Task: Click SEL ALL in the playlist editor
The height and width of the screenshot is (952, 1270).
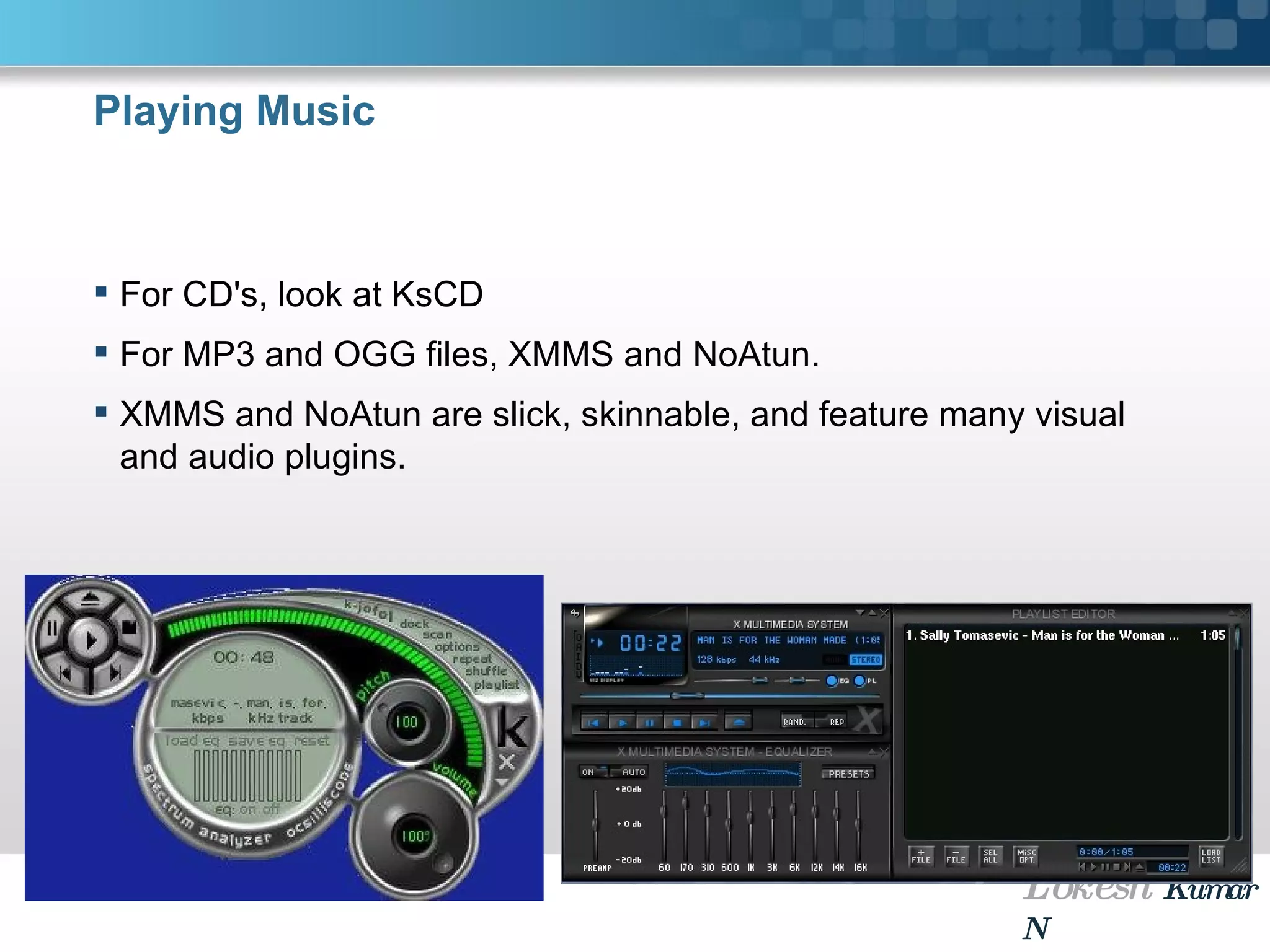Action: [990, 856]
